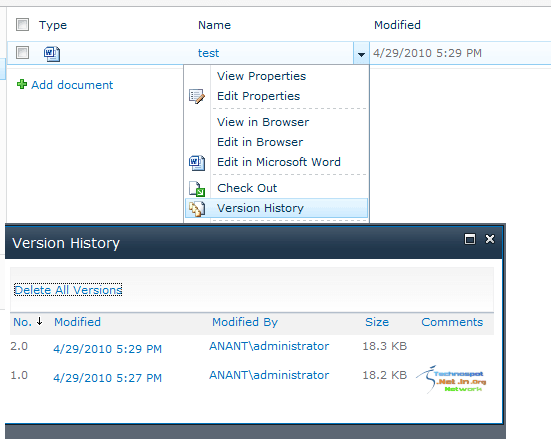Click the Edit in Microsoft Word icon

click(x=197, y=163)
